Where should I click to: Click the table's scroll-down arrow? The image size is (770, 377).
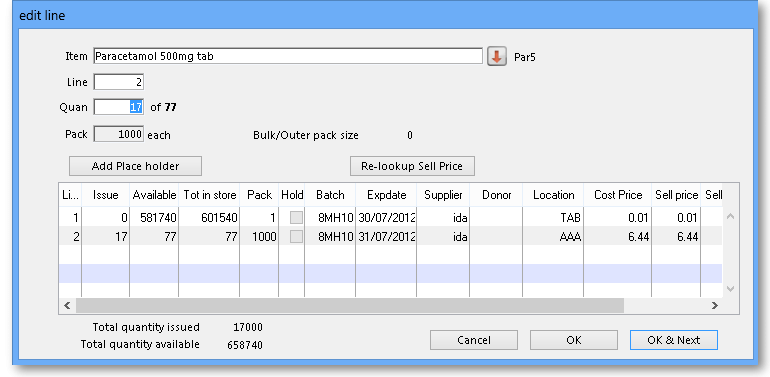pyautogui.click(x=730, y=289)
